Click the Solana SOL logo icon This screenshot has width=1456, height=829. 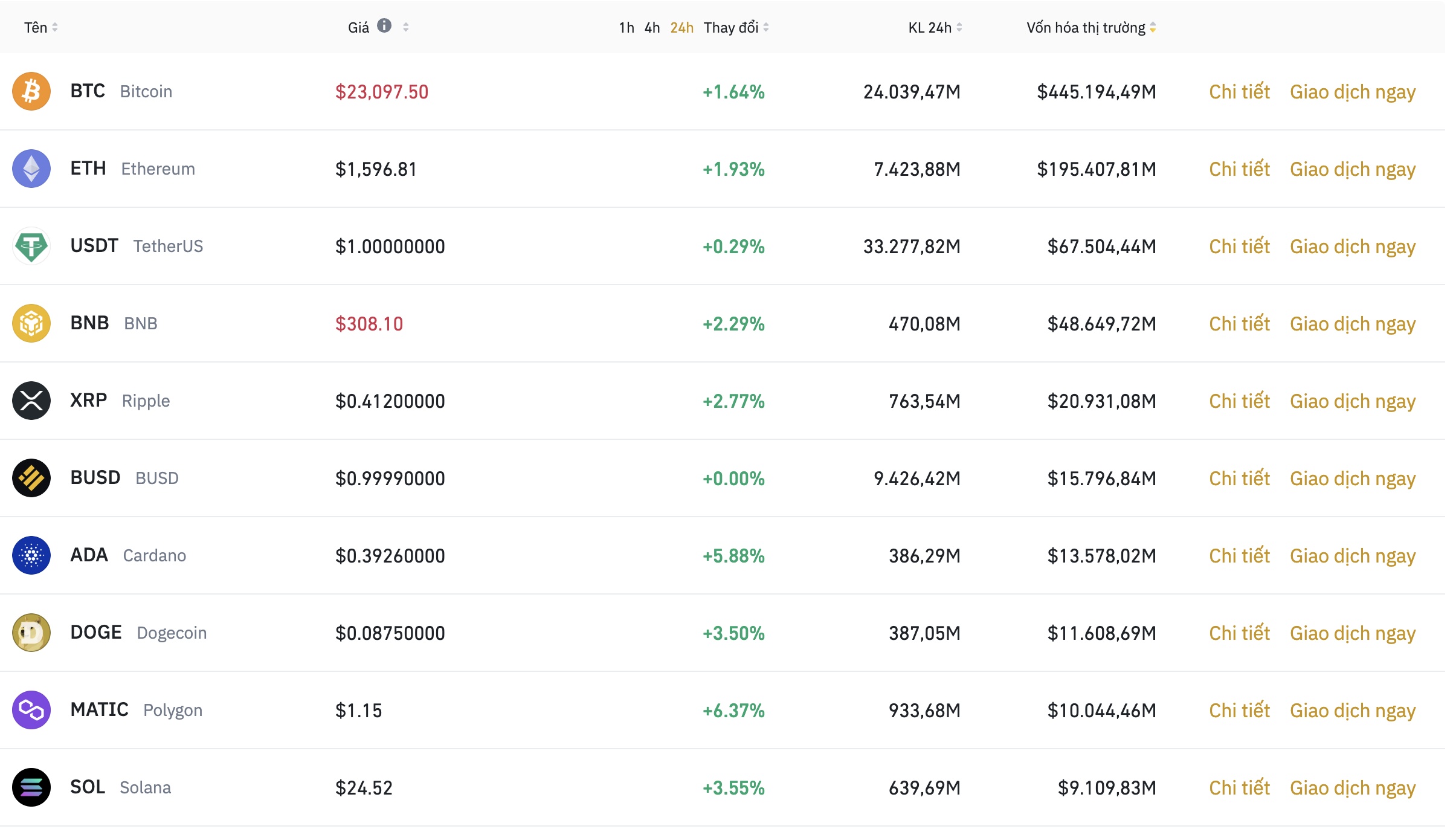[x=31, y=787]
